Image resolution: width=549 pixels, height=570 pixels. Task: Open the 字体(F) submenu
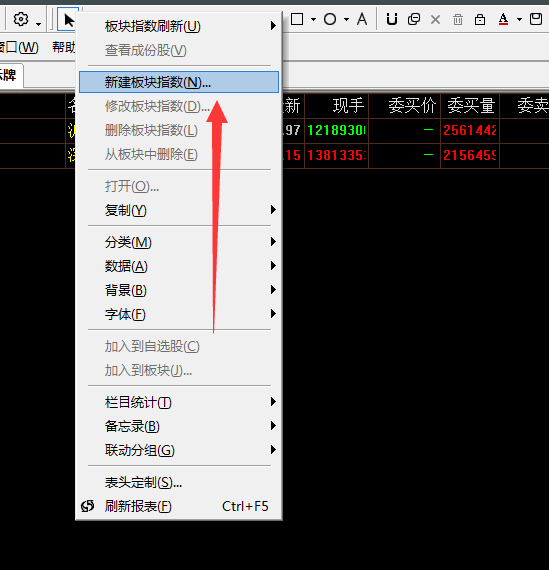(179, 314)
